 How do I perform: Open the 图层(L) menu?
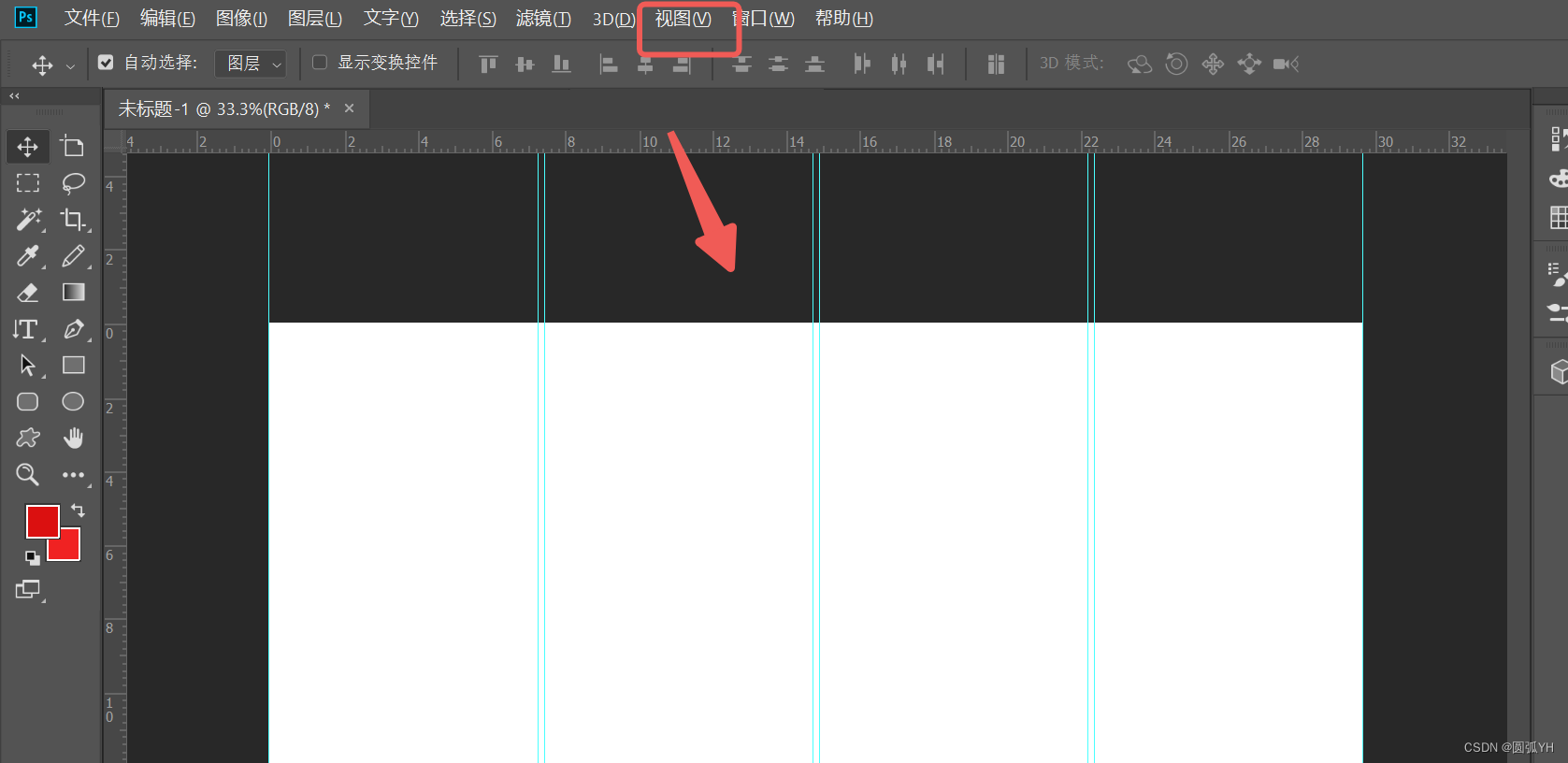(x=315, y=19)
